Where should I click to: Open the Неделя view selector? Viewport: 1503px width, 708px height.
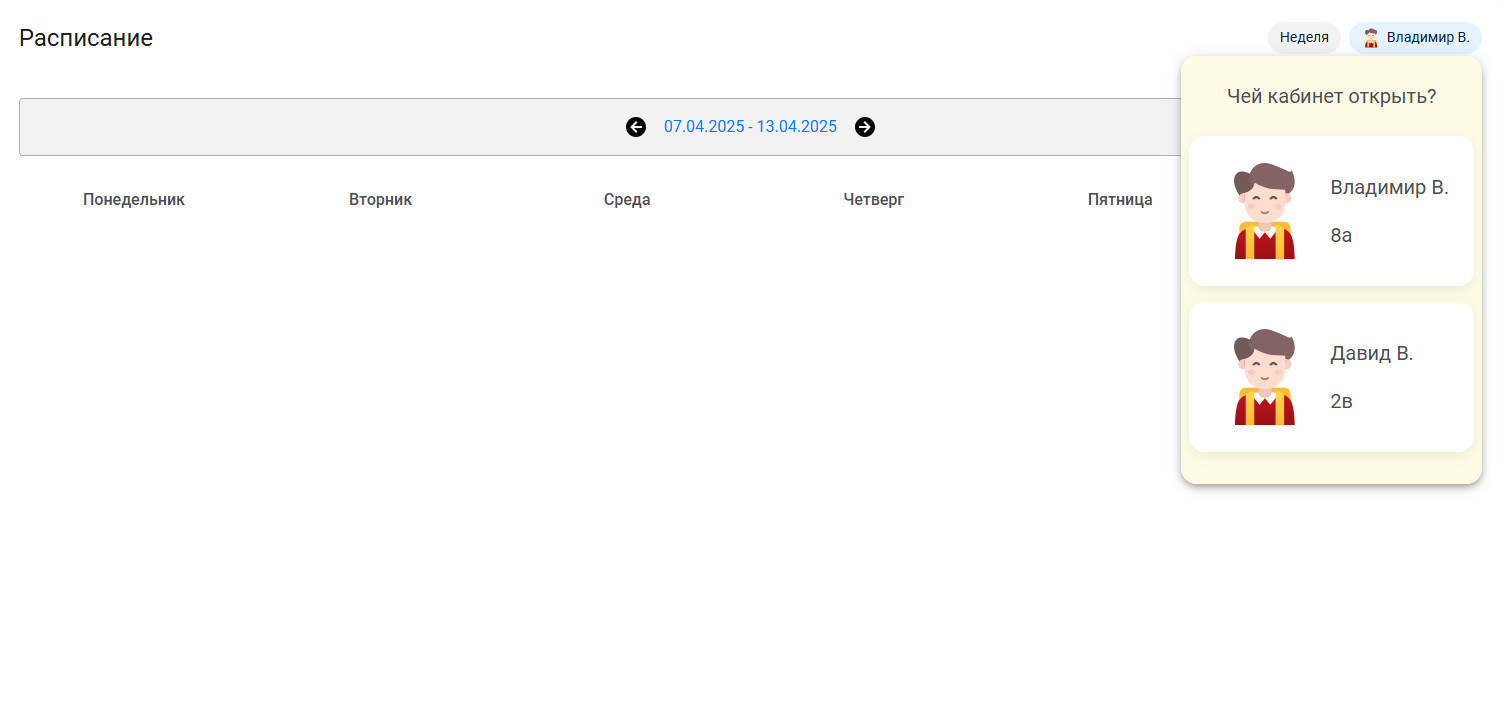click(x=1304, y=38)
